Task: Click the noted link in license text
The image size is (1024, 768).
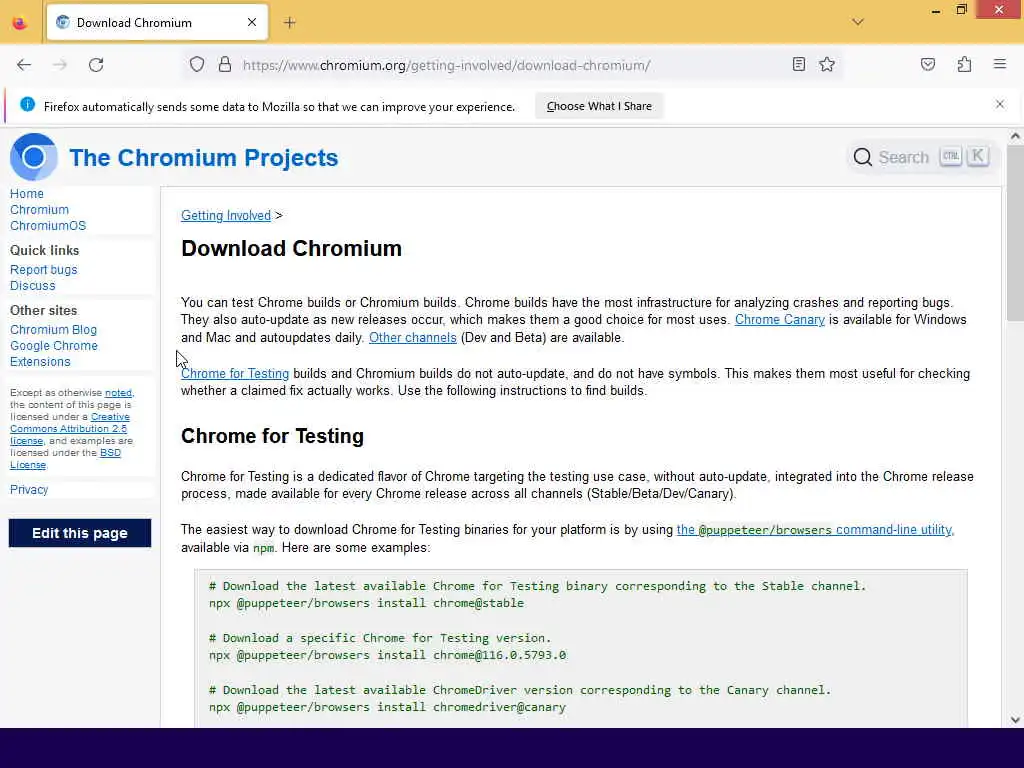Action: click(x=118, y=392)
